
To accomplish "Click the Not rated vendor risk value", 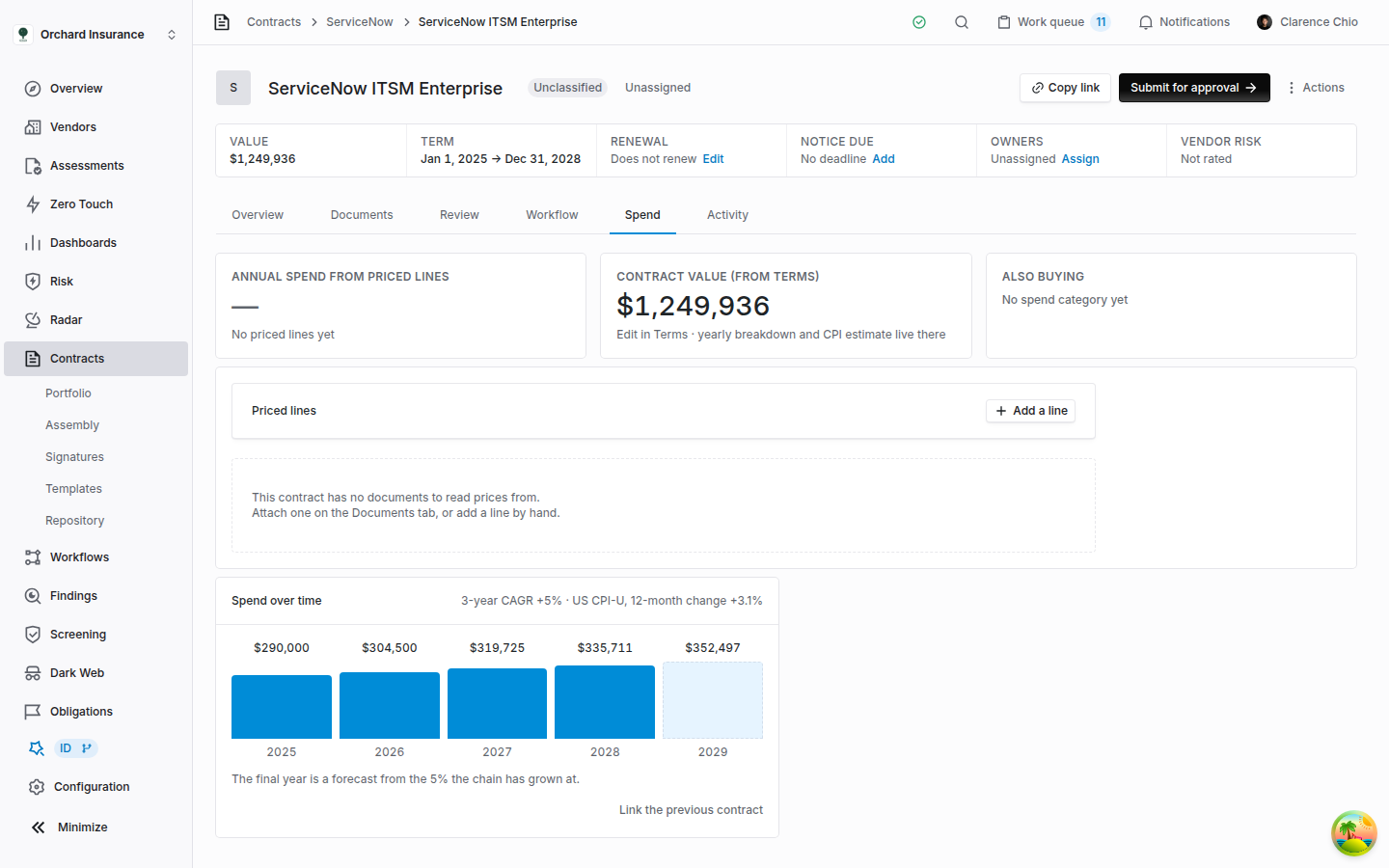I will click(1206, 159).
